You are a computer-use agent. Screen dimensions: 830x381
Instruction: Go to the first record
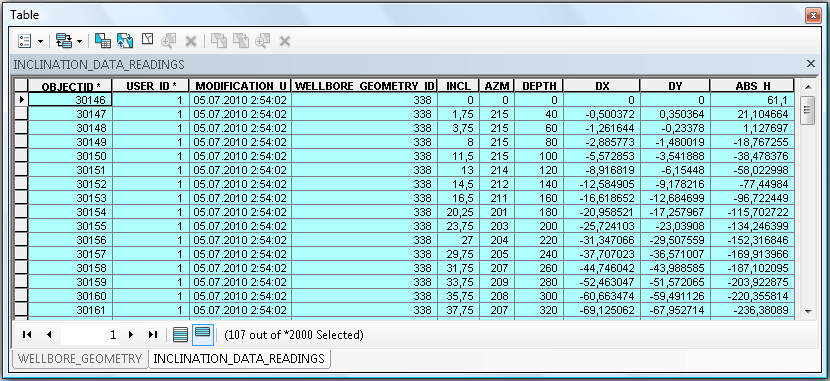(x=27, y=334)
